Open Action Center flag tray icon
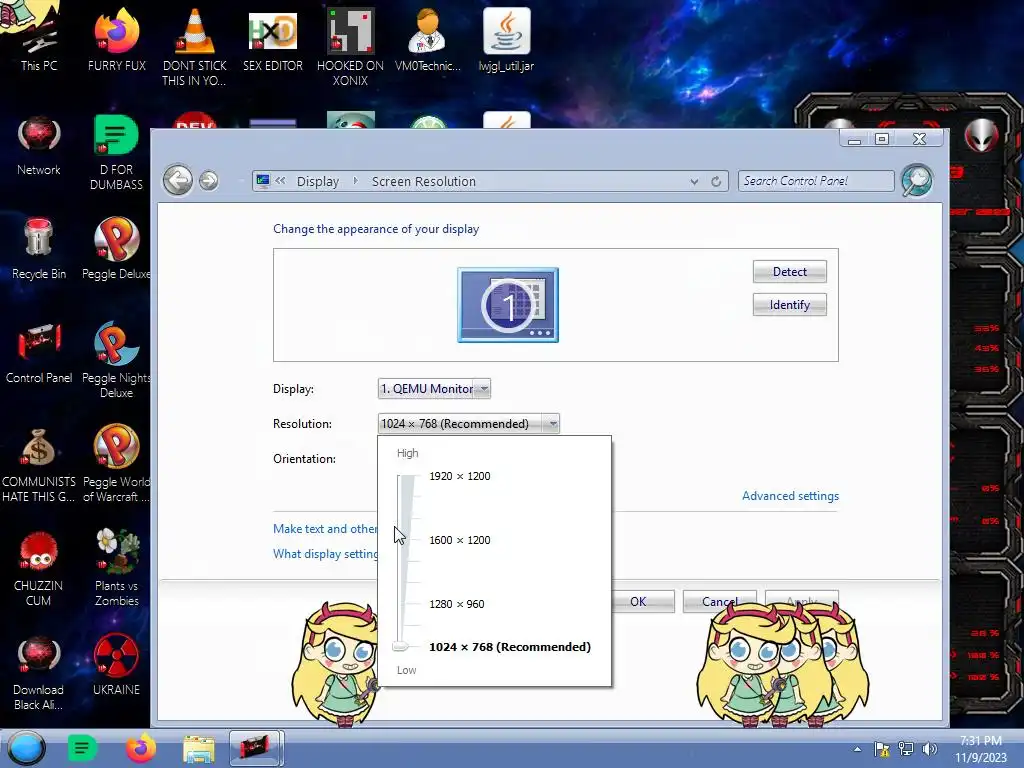The width and height of the screenshot is (1024, 768). 882,749
